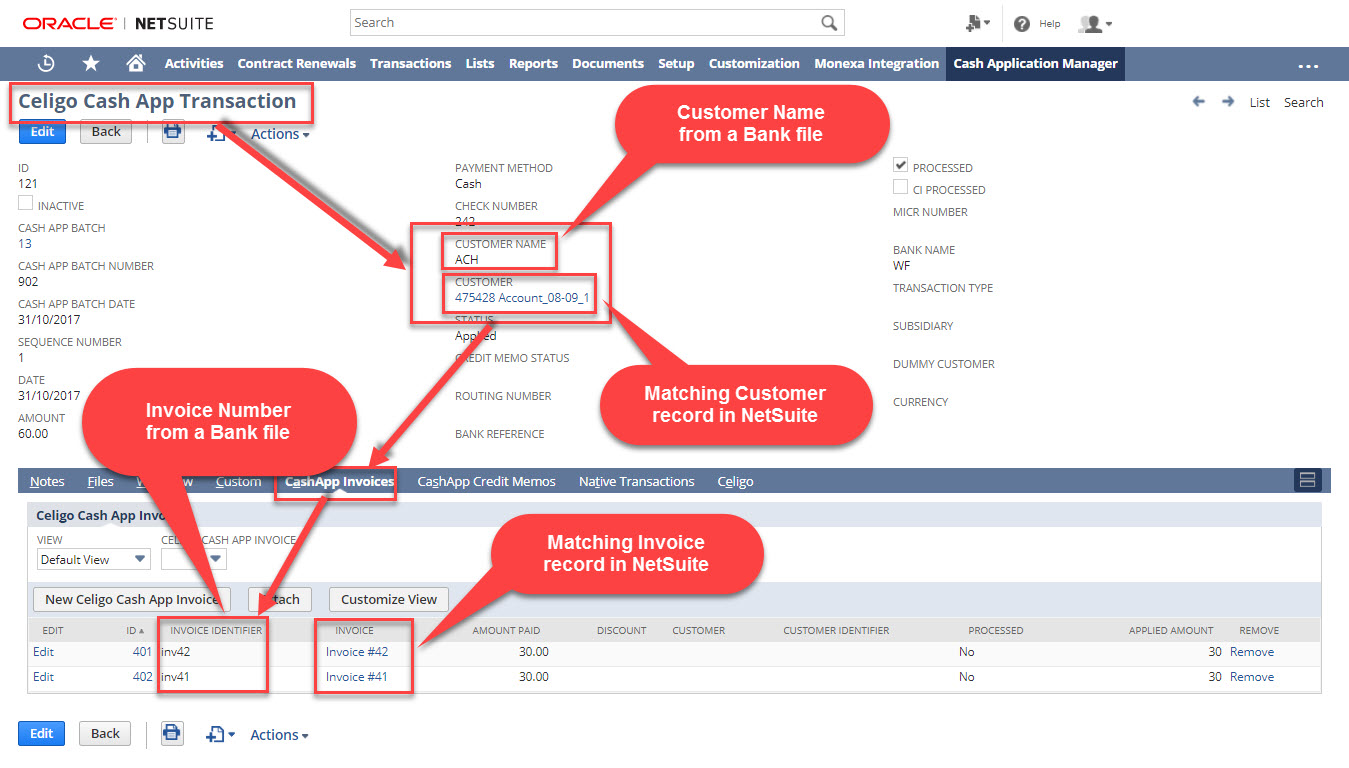
Task: Open the Documents menu
Action: click(x=608, y=63)
